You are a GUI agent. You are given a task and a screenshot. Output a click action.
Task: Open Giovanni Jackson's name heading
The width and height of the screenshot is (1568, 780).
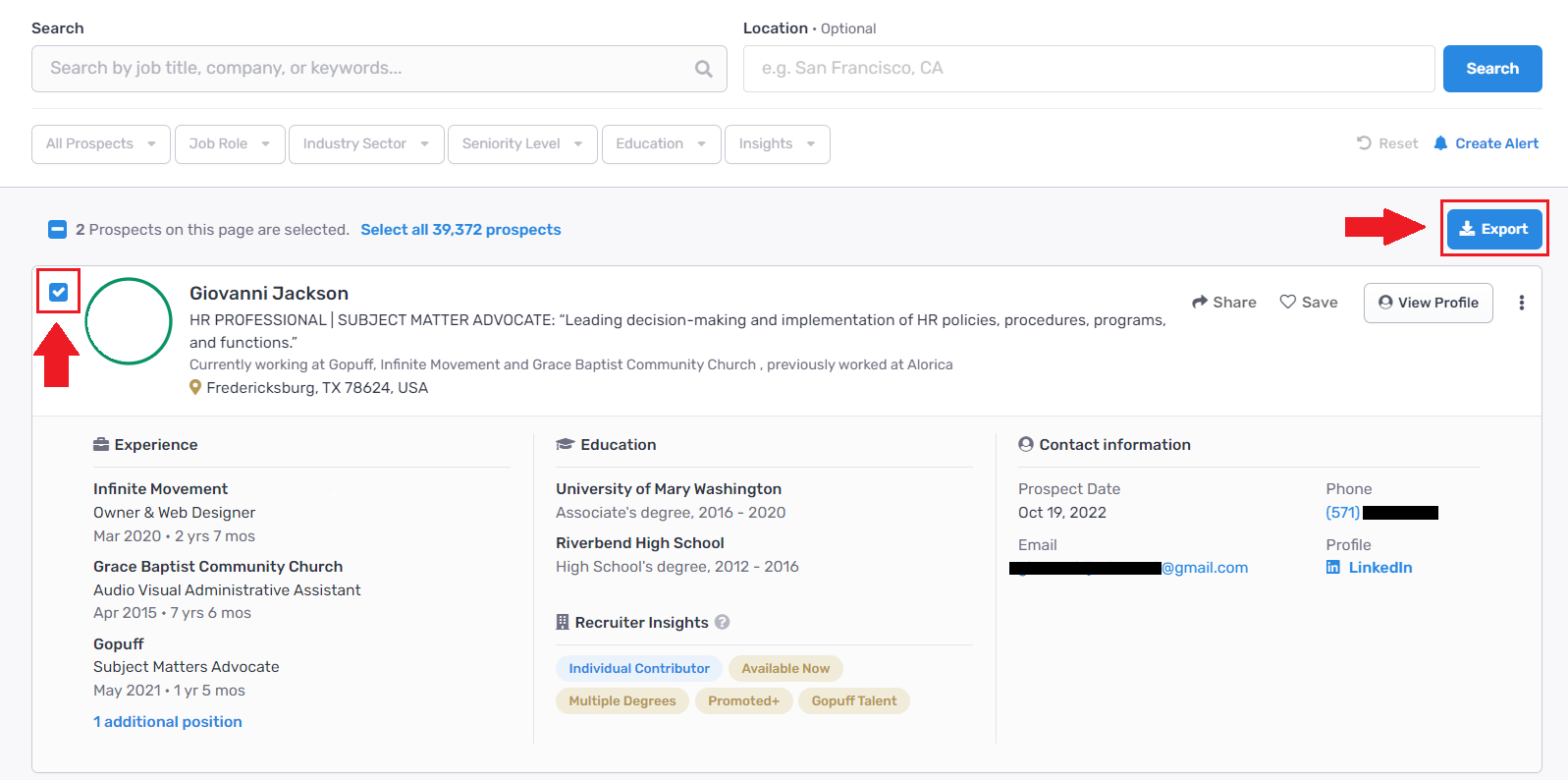pyautogui.click(x=269, y=293)
